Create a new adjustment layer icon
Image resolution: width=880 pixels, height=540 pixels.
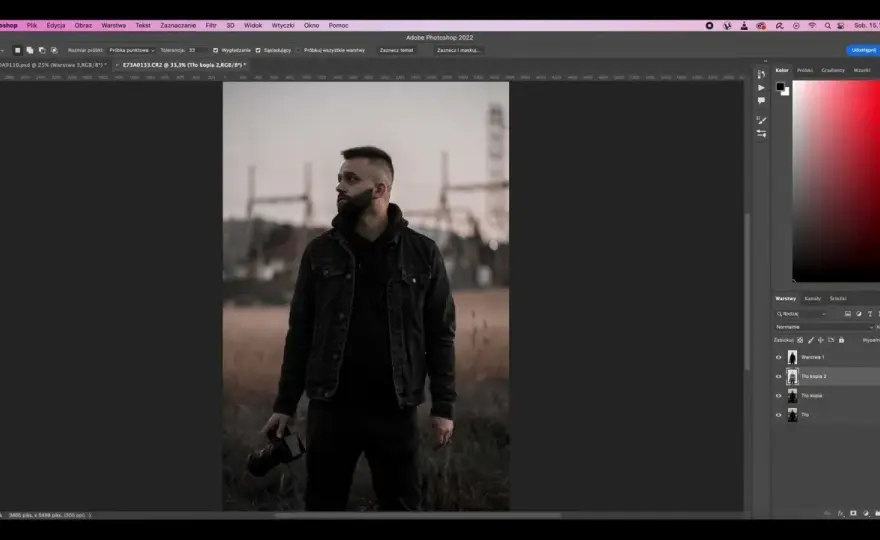pos(866,514)
